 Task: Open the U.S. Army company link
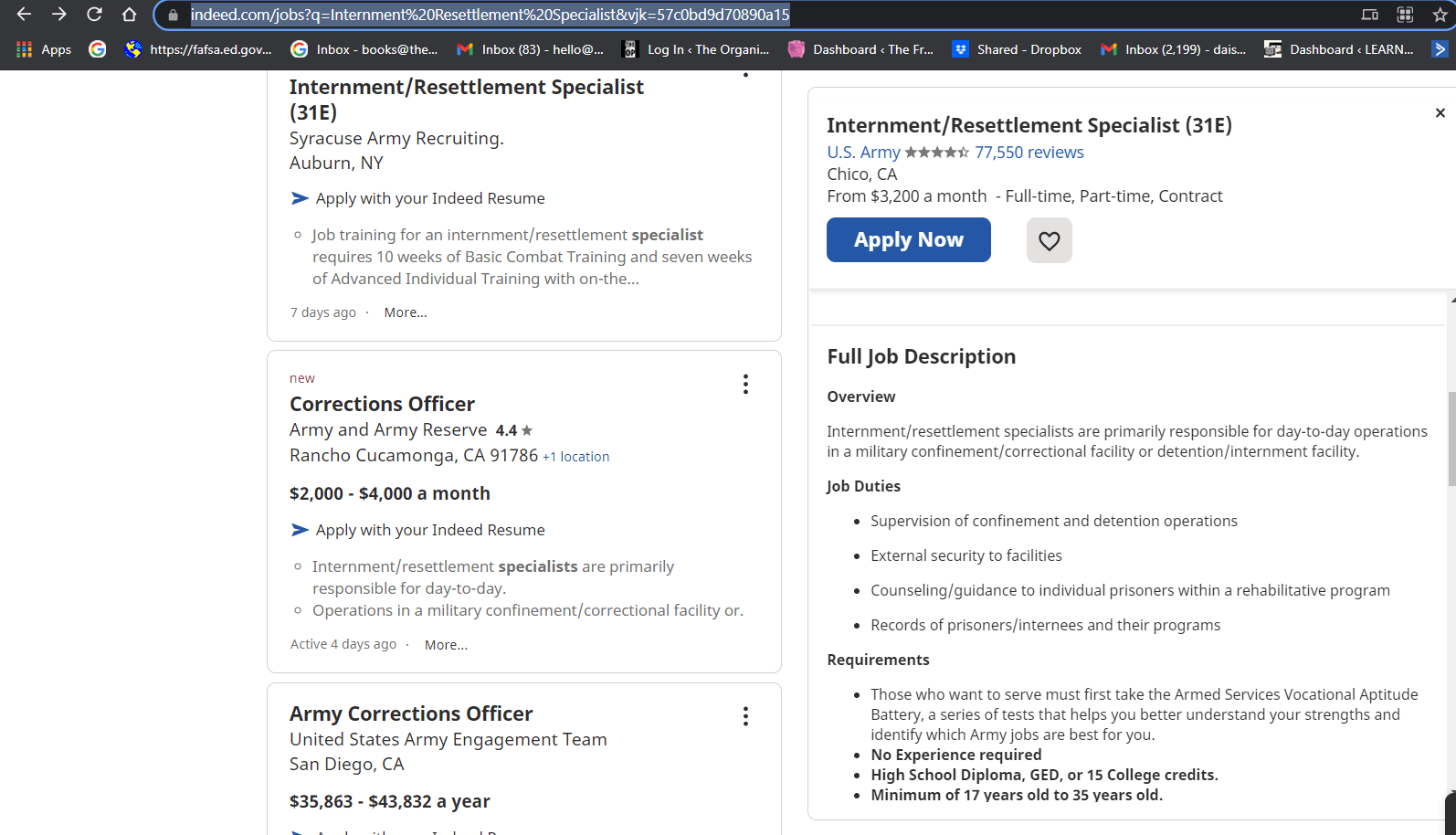click(863, 153)
